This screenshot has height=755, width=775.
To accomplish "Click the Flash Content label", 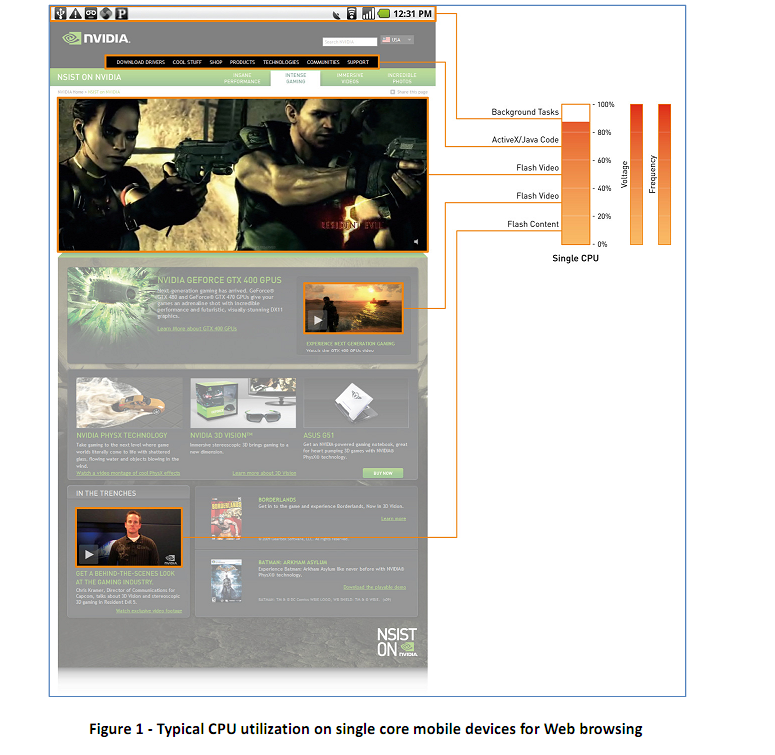I will 533,224.
